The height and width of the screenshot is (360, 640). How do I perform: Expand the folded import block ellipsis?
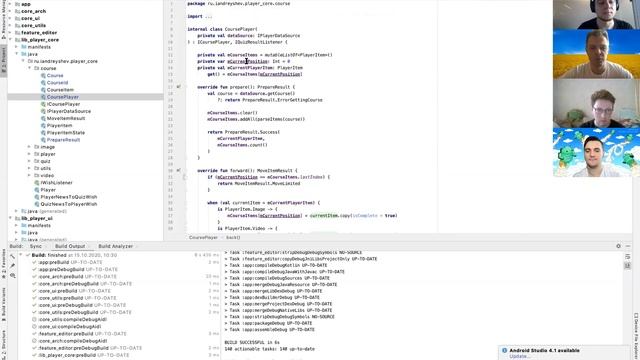click(208, 16)
